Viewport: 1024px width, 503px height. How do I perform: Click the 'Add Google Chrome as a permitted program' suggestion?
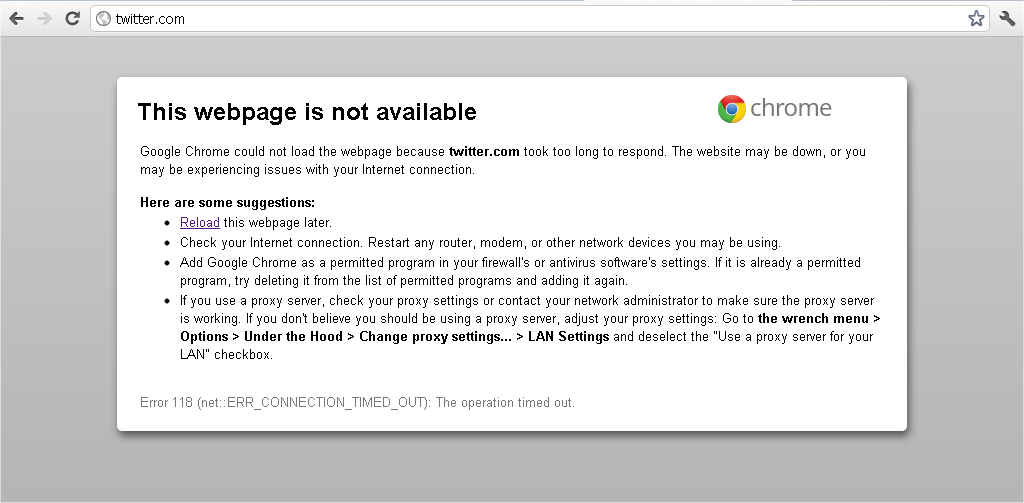tap(520, 272)
